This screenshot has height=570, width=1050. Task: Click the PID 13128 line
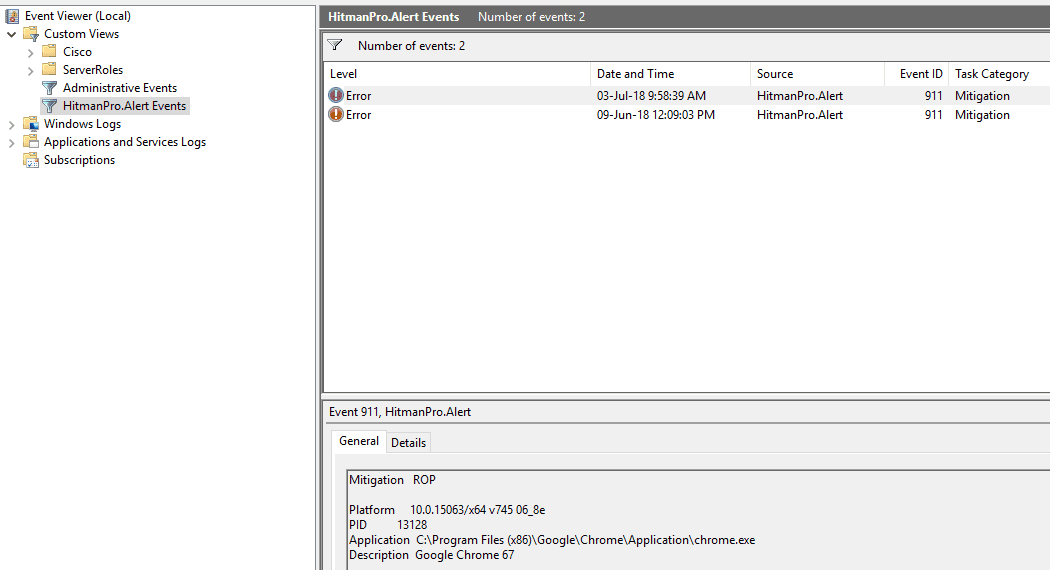coord(388,524)
